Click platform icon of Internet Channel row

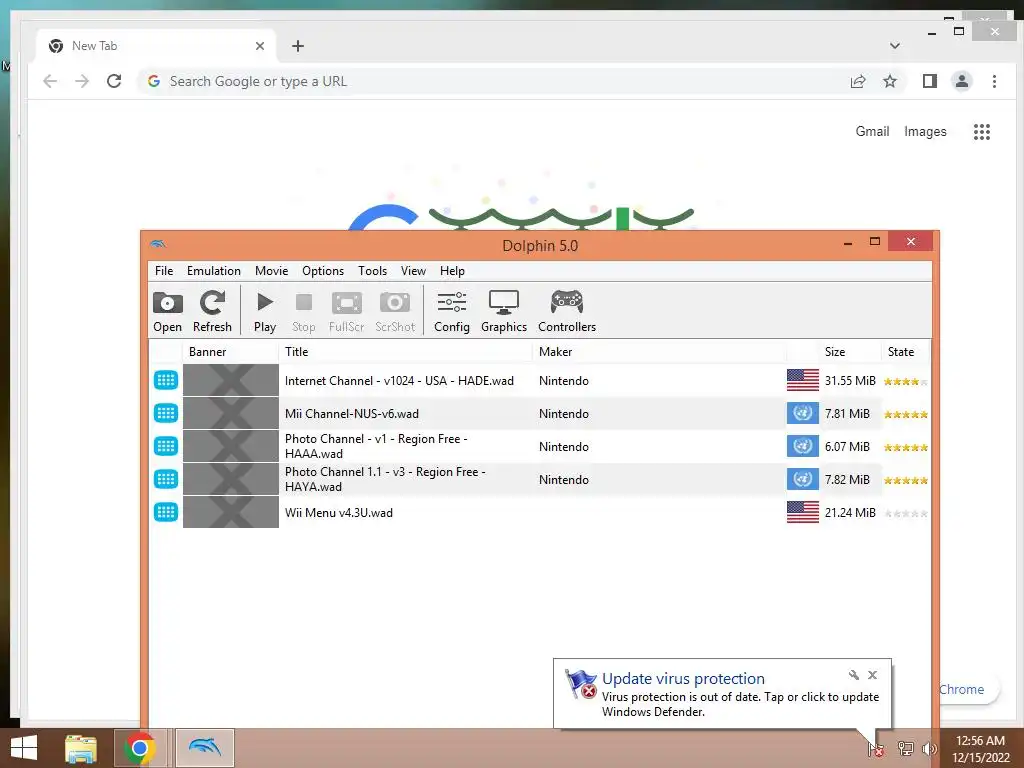coord(166,380)
